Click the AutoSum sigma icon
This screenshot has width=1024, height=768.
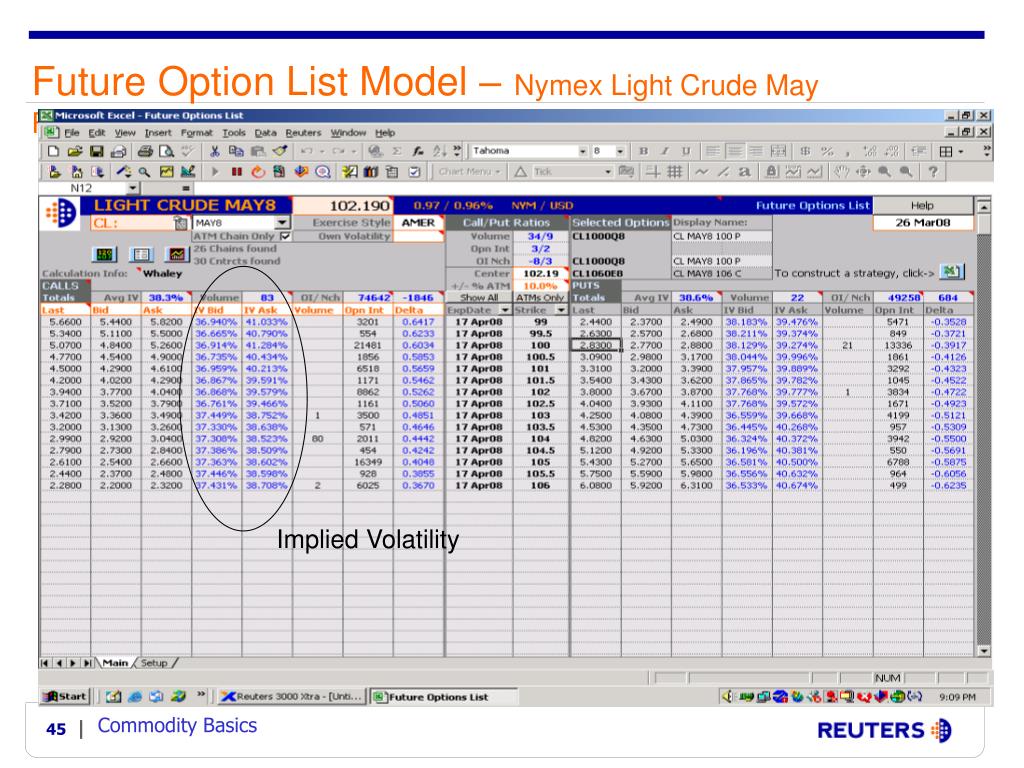point(396,152)
